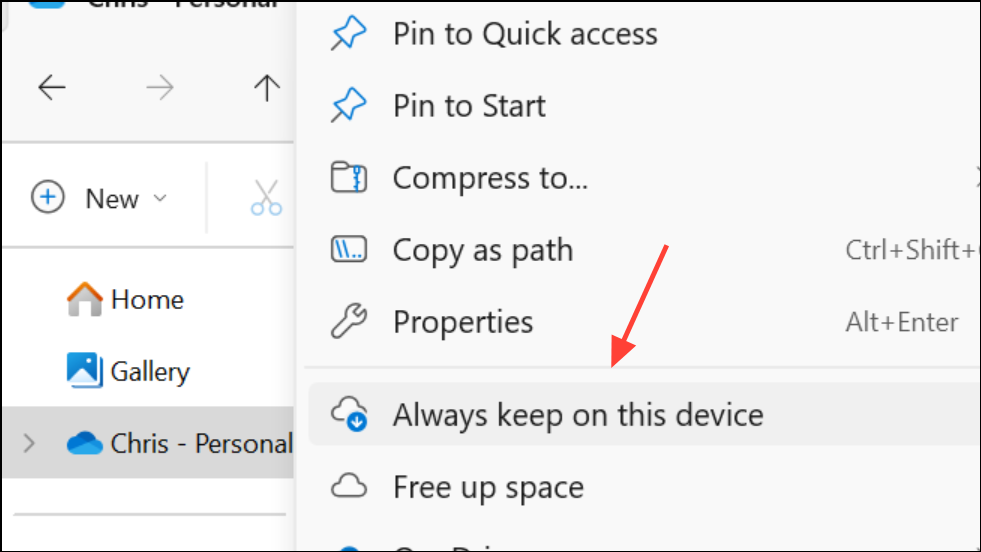Image resolution: width=981 pixels, height=552 pixels.
Task: Click the zipped folder Compress icon
Action: click(348, 178)
